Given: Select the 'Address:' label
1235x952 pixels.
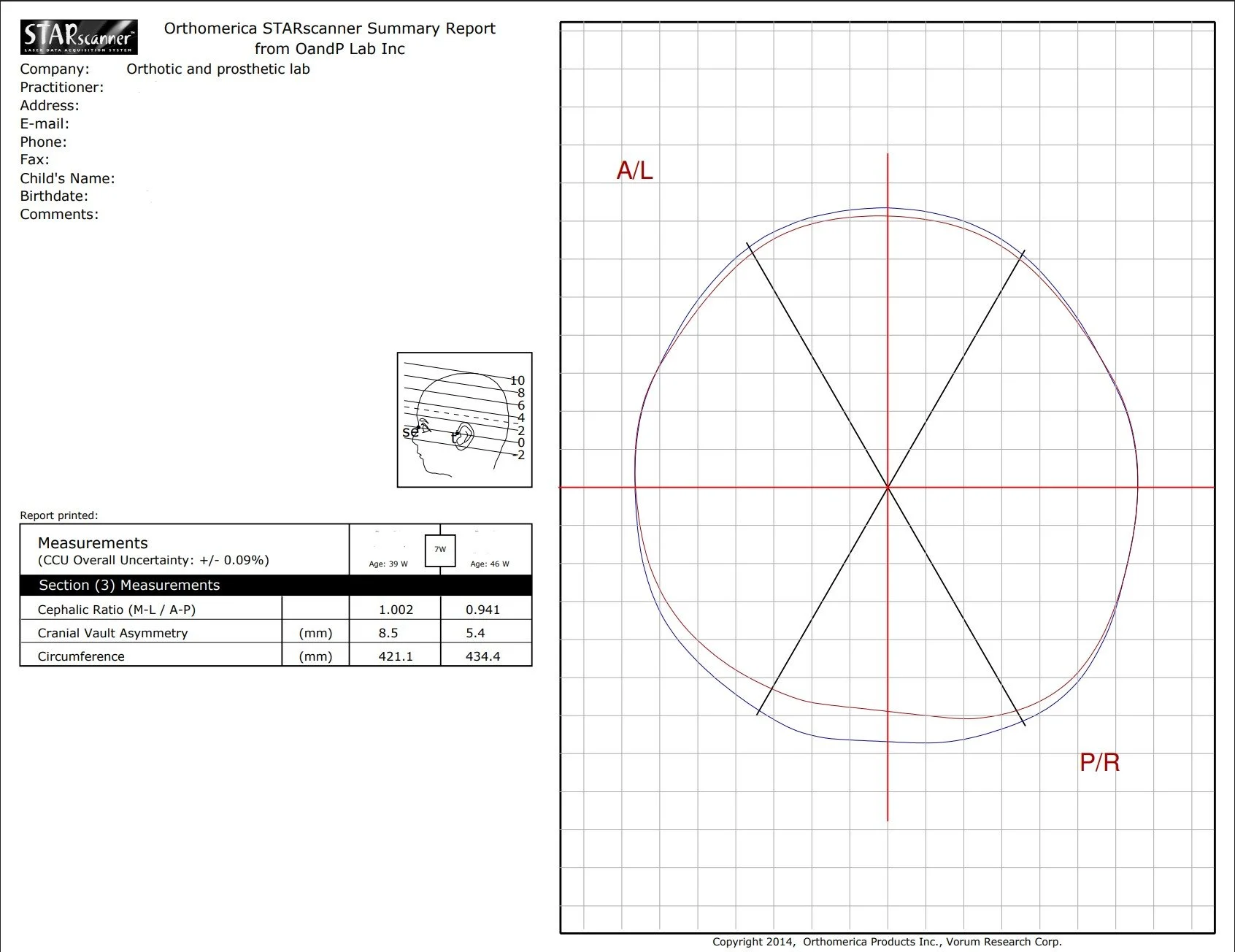Looking at the screenshot, I should click(50, 106).
